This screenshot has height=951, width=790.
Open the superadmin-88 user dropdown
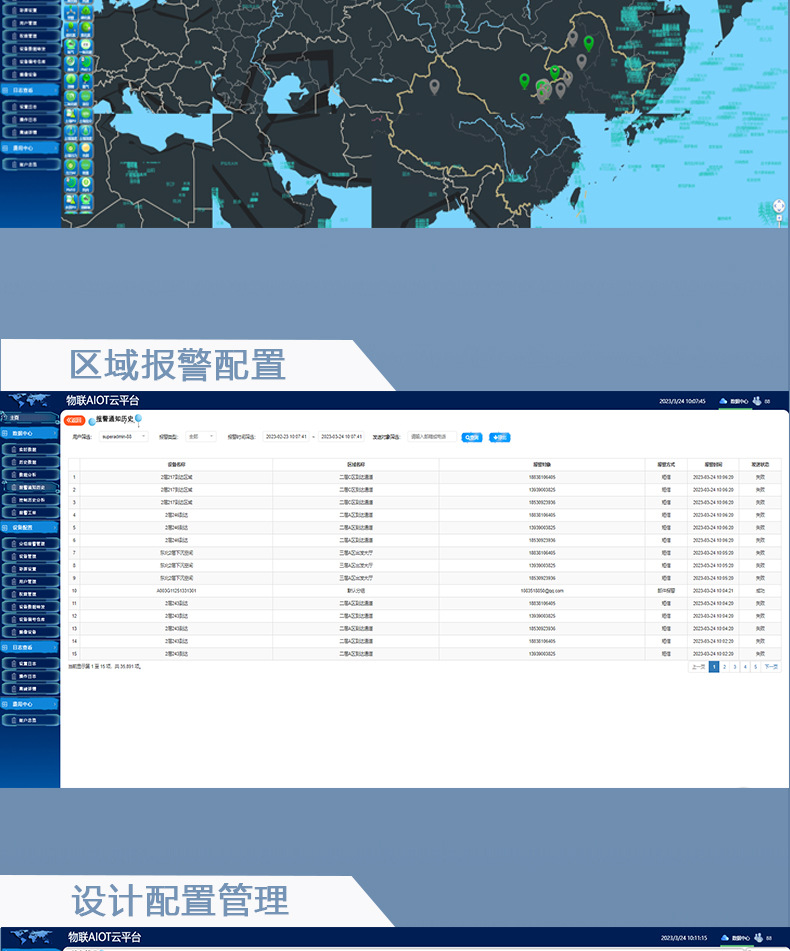(x=124, y=437)
